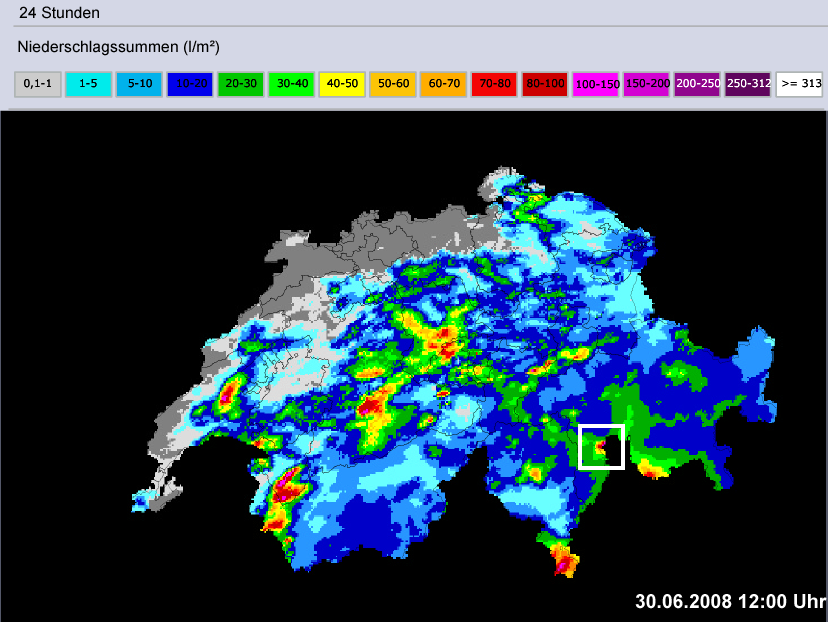Click the 200-250 purple legend swatch
The image size is (828, 622).
tap(698, 84)
